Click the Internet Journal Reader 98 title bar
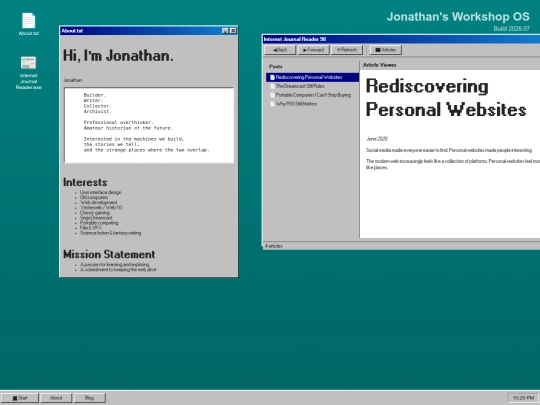The height and width of the screenshot is (405, 540). (x=401, y=39)
